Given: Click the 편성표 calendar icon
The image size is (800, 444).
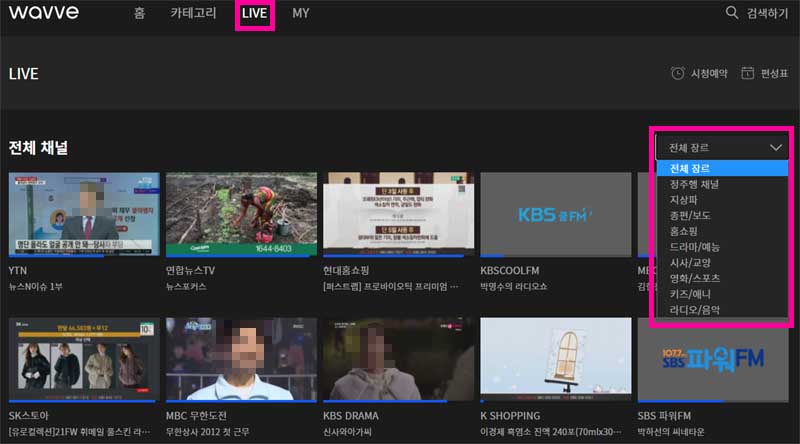Looking at the screenshot, I should (x=747, y=73).
